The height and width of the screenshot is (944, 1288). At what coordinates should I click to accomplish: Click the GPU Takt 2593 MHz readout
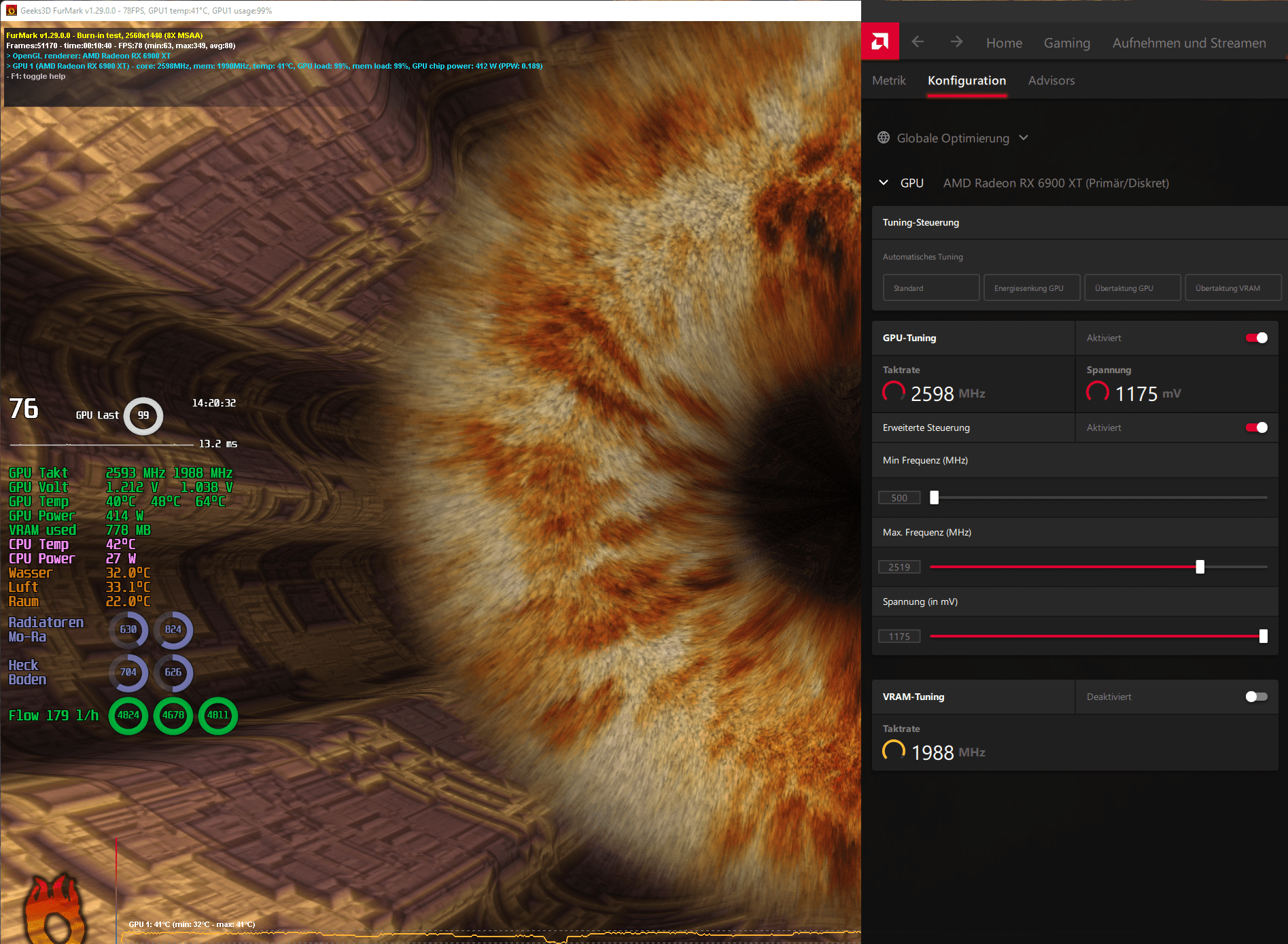[121, 473]
